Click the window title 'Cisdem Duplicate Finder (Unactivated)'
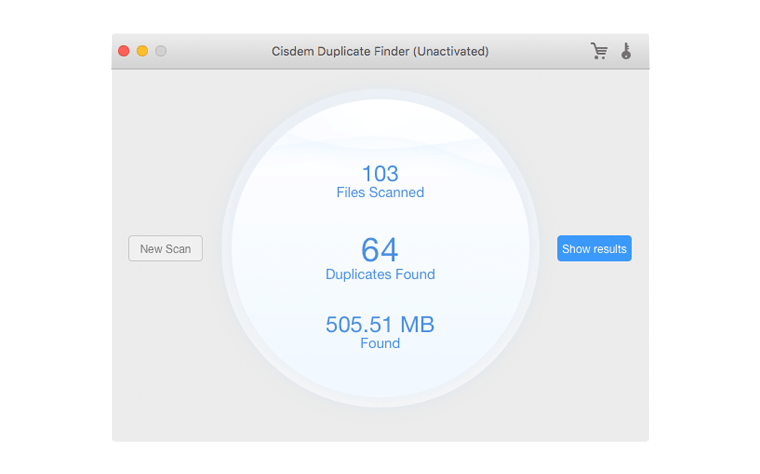The height and width of the screenshot is (474, 760). [x=380, y=51]
